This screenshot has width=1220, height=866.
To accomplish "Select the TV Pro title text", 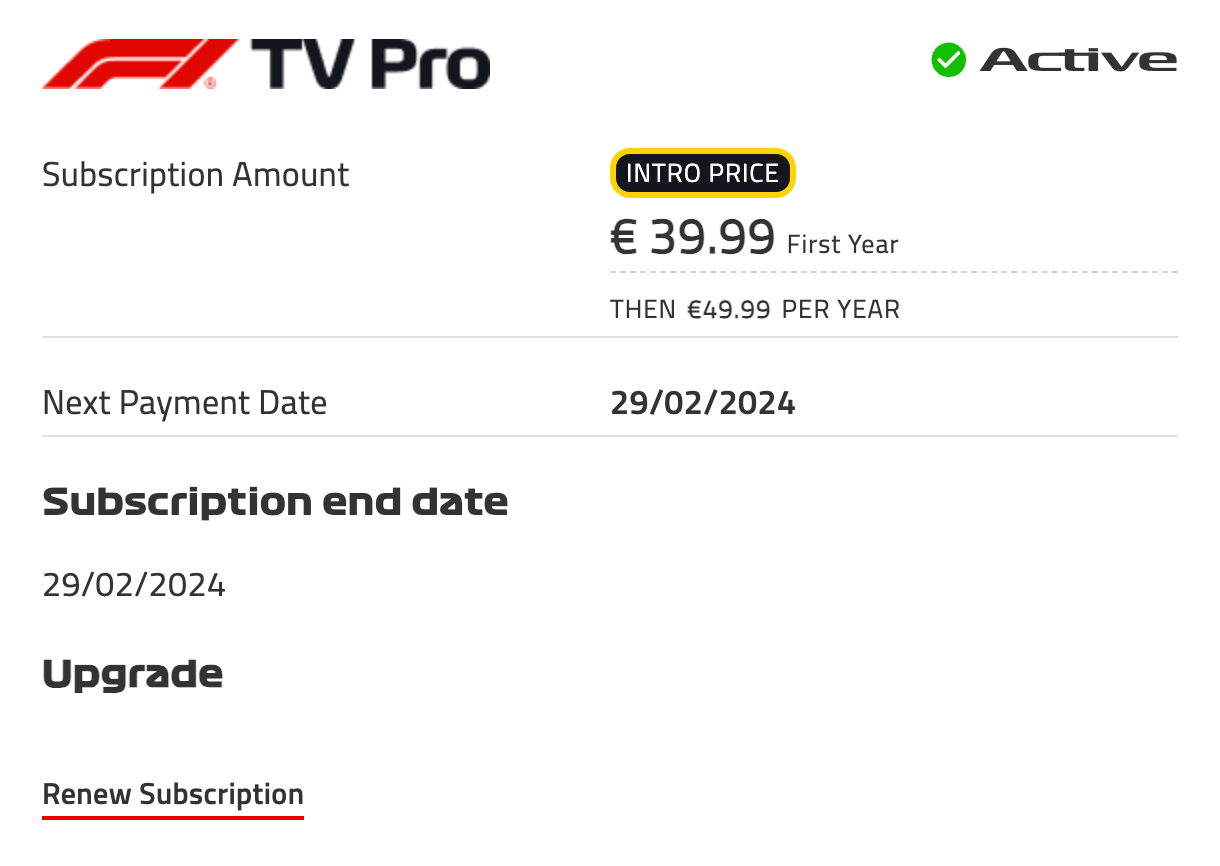I will click(x=371, y=65).
